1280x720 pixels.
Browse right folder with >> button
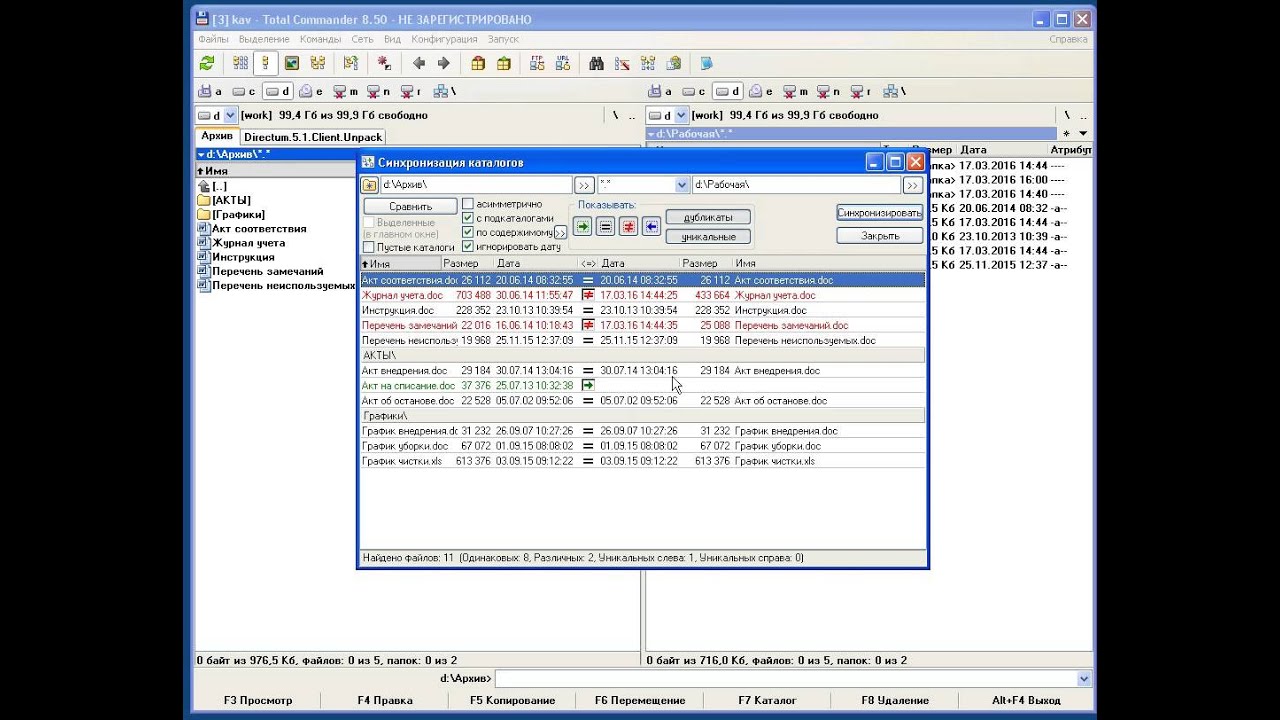tap(913, 185)
